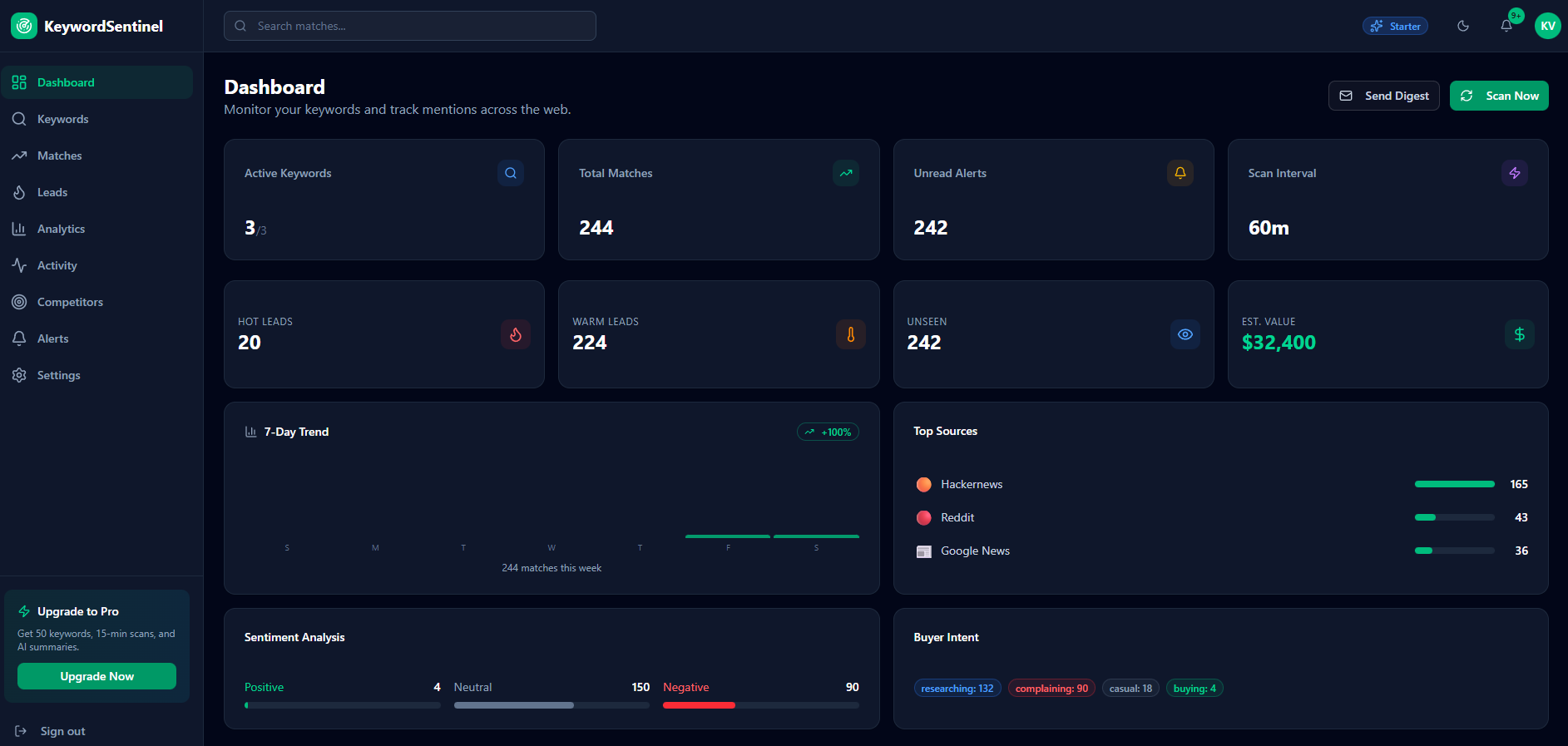The width and height of the screenshot is (1568, 746).
Task: Click the Est. Value dollar icon
Action: [x=1520, y=334]
